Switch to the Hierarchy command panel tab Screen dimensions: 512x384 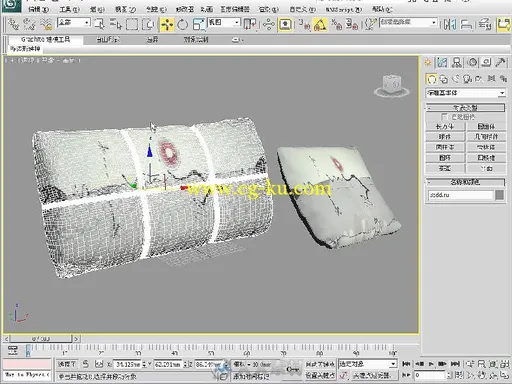point(457,62)
